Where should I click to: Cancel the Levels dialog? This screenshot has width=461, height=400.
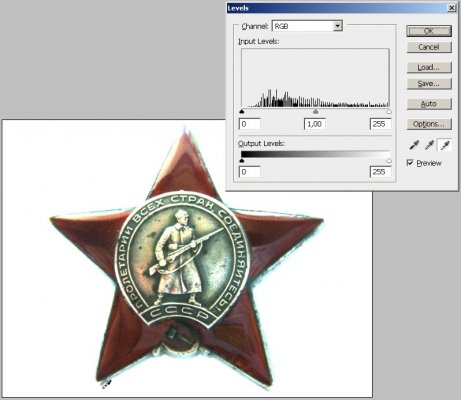pos(429,47)
